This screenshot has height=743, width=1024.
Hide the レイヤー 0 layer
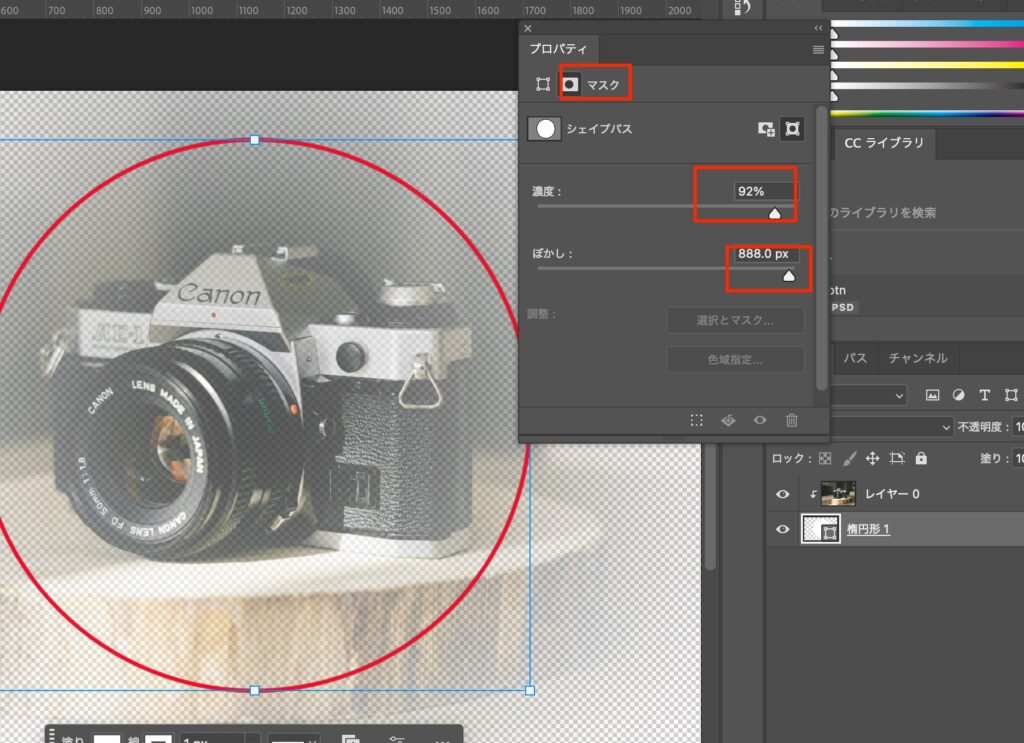[783, 494]
